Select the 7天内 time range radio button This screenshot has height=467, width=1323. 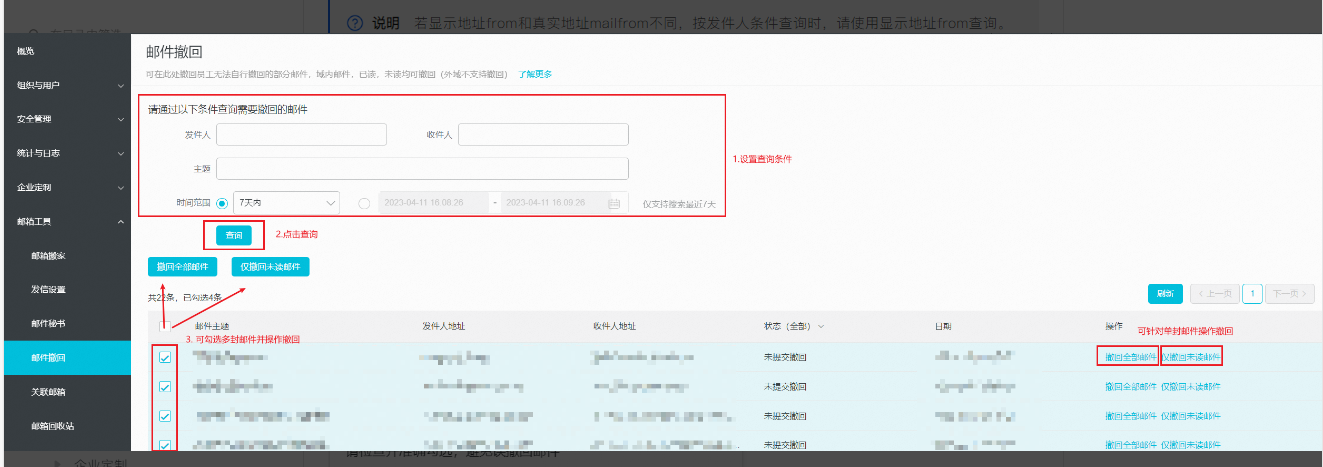[222, 203]
